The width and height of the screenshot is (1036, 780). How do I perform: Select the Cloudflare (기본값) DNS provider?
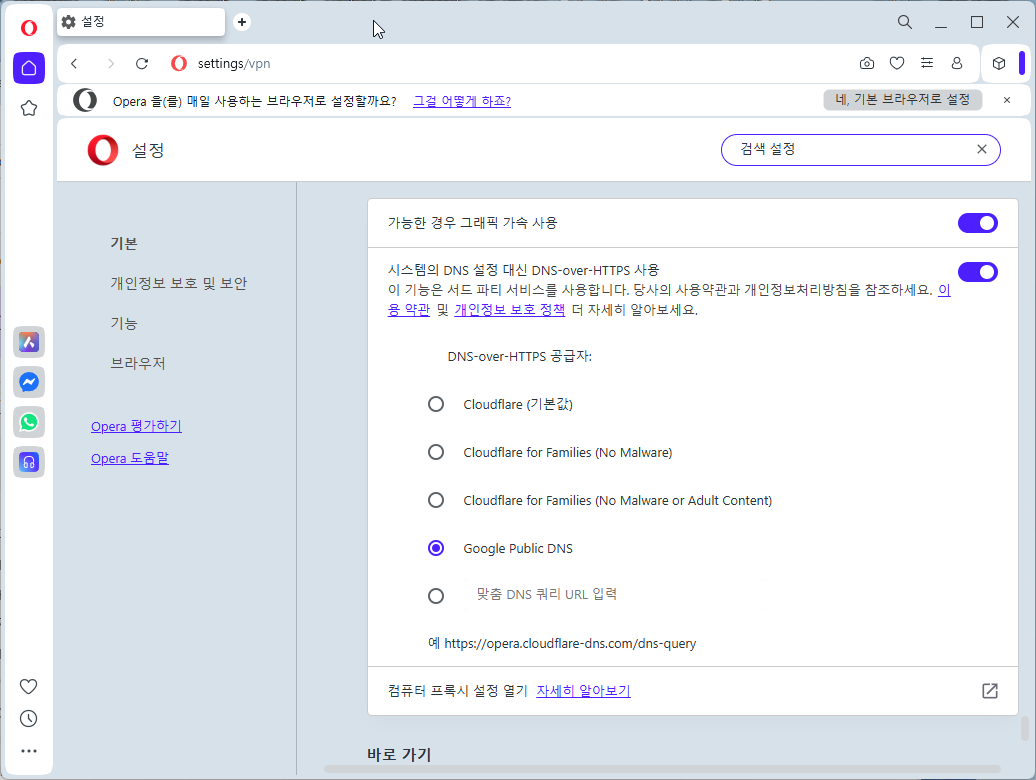click(x=436, y=404)
